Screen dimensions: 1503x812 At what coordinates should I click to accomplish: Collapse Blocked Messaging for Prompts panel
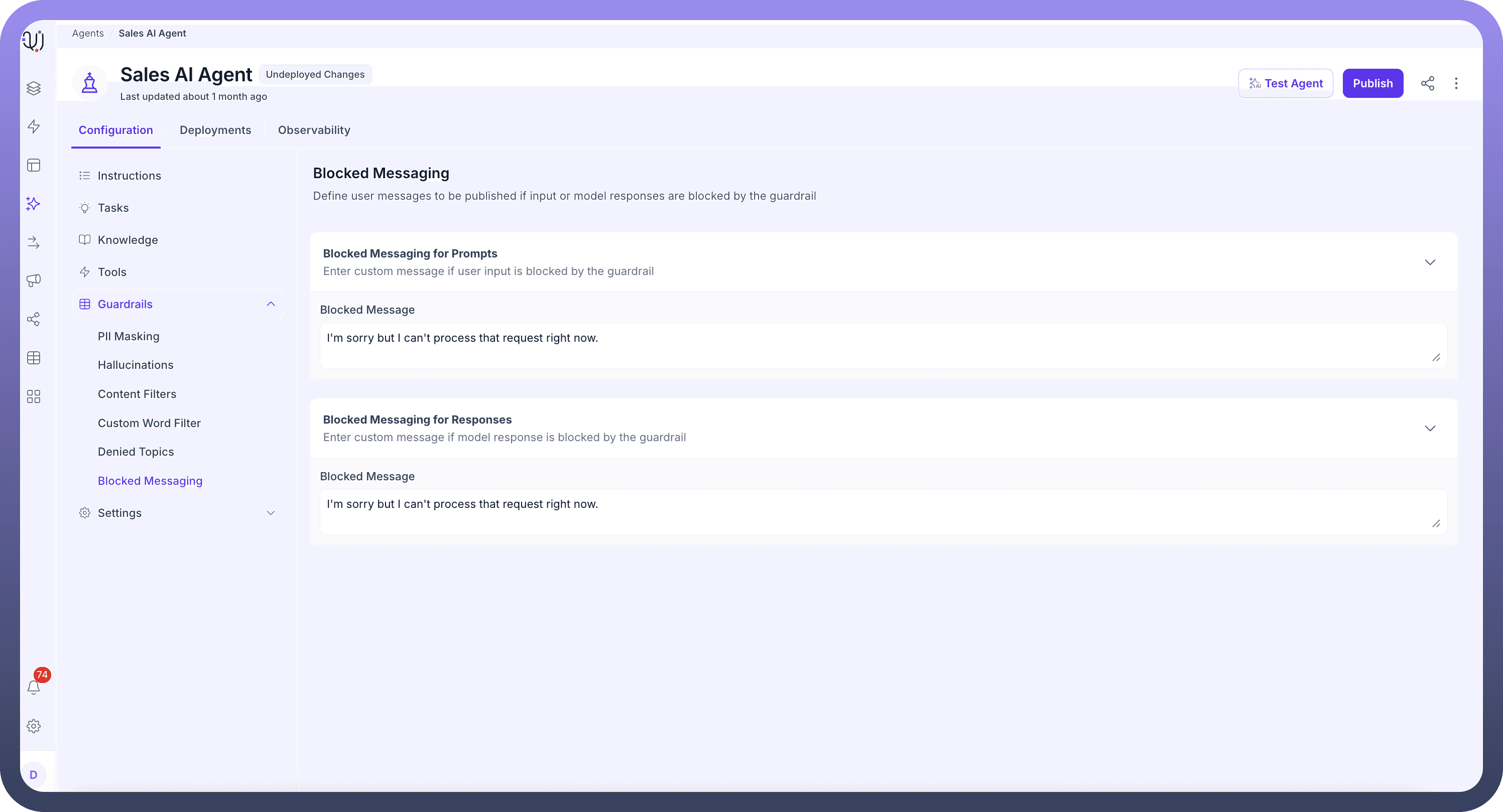click(x=1430, y=262)
